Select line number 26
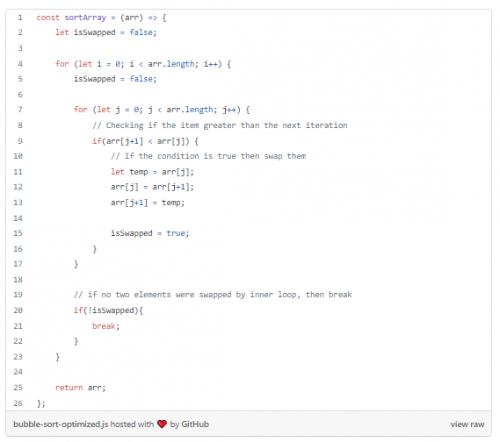Screen dimensions: 500x442 18,403
